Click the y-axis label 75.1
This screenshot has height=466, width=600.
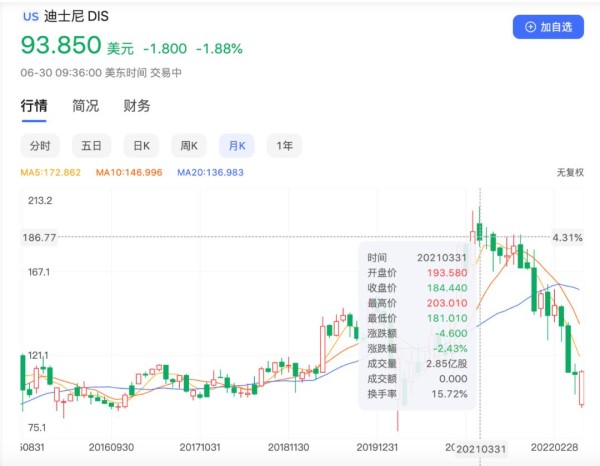[37, 427]
